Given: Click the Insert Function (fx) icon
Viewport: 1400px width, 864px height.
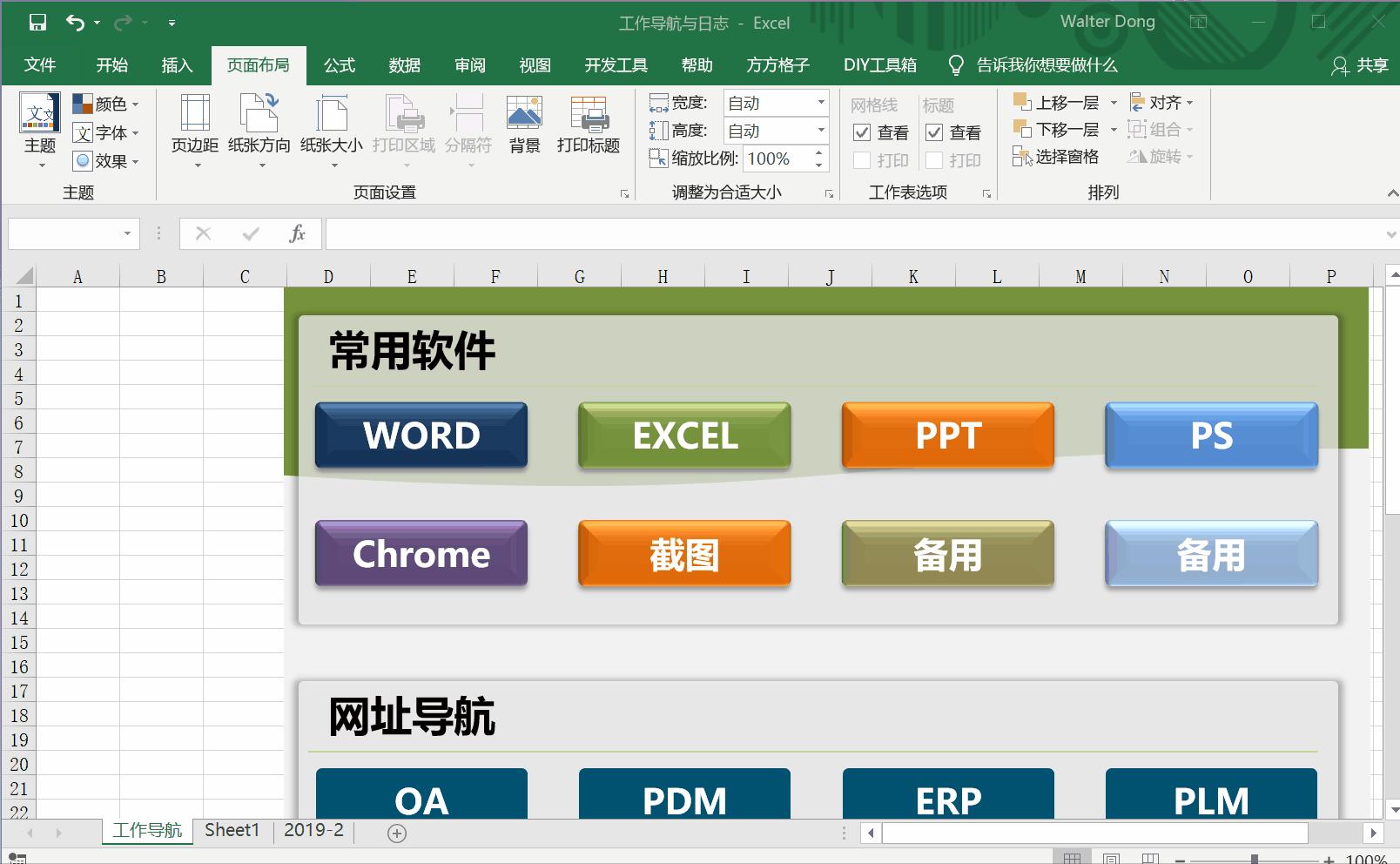Looking at the screenshot, I should [x=297, y=233].
